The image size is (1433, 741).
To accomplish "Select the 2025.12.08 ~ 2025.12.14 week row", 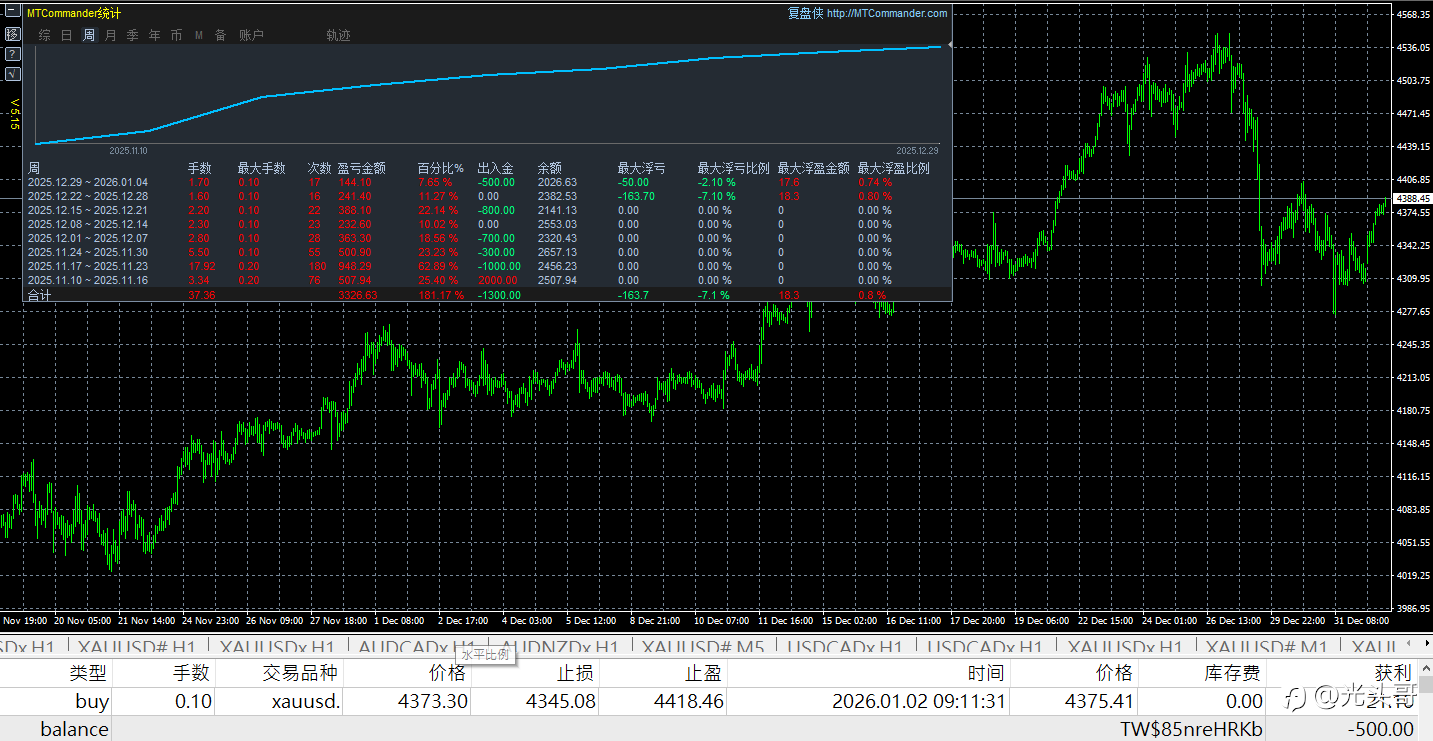I will tap(487, 224).
